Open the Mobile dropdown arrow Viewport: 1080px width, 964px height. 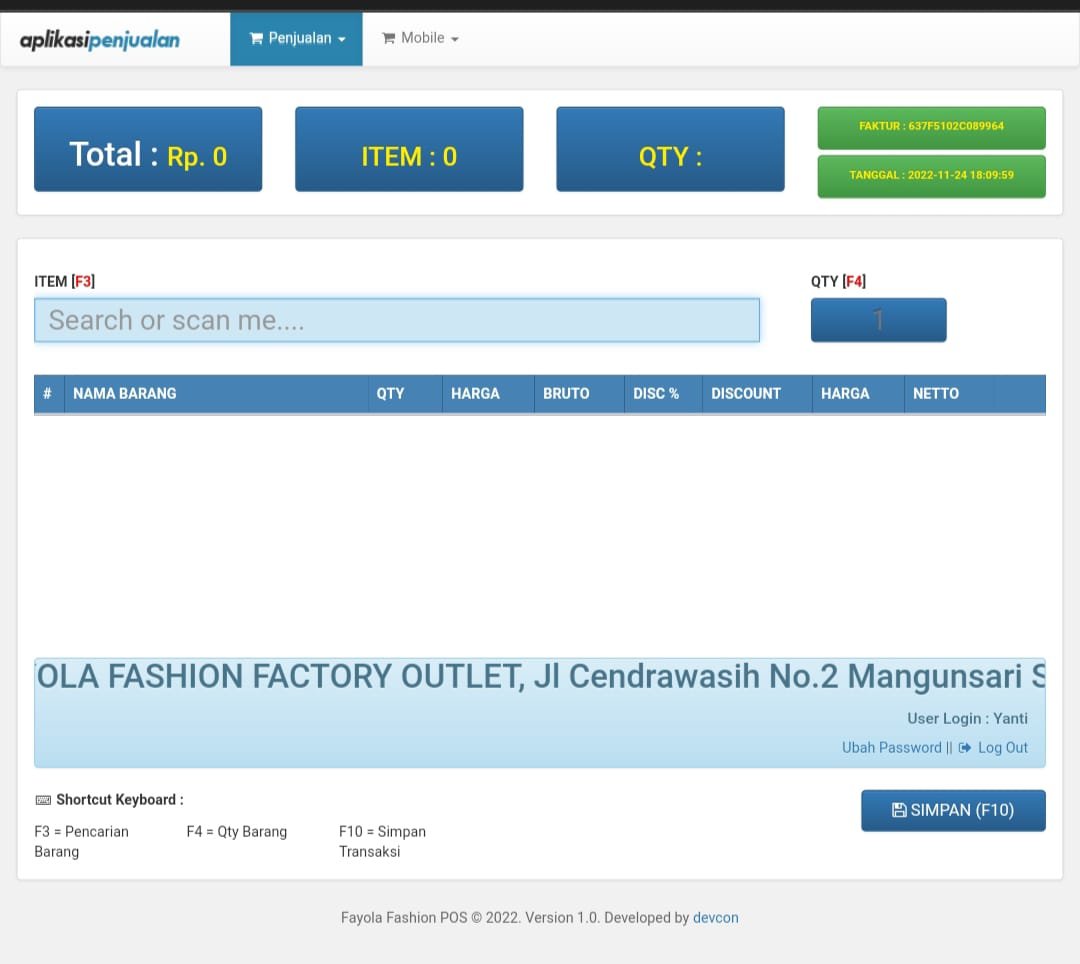(455, 40)
